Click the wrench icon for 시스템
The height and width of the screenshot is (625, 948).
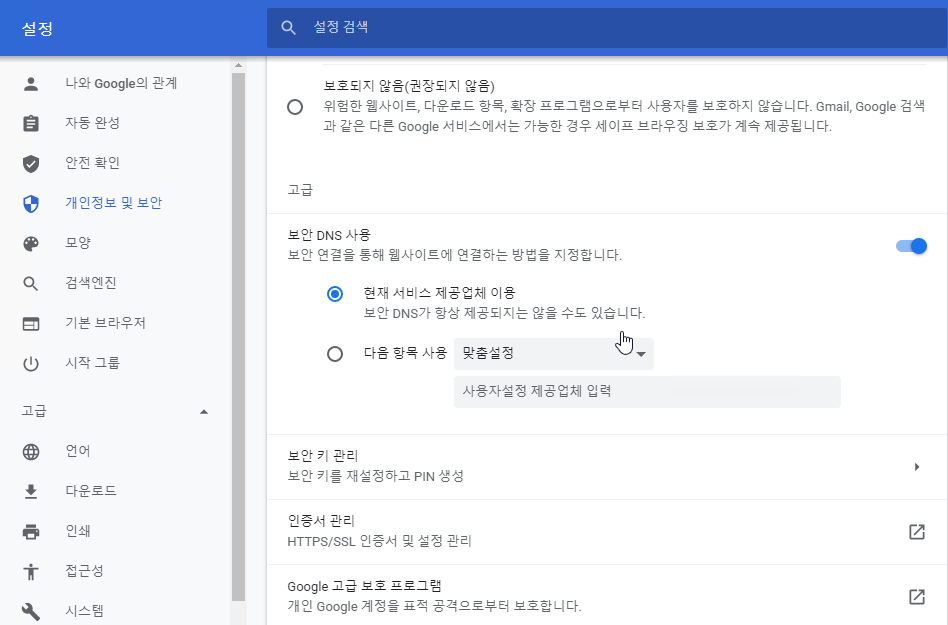(x=31, y=612)
